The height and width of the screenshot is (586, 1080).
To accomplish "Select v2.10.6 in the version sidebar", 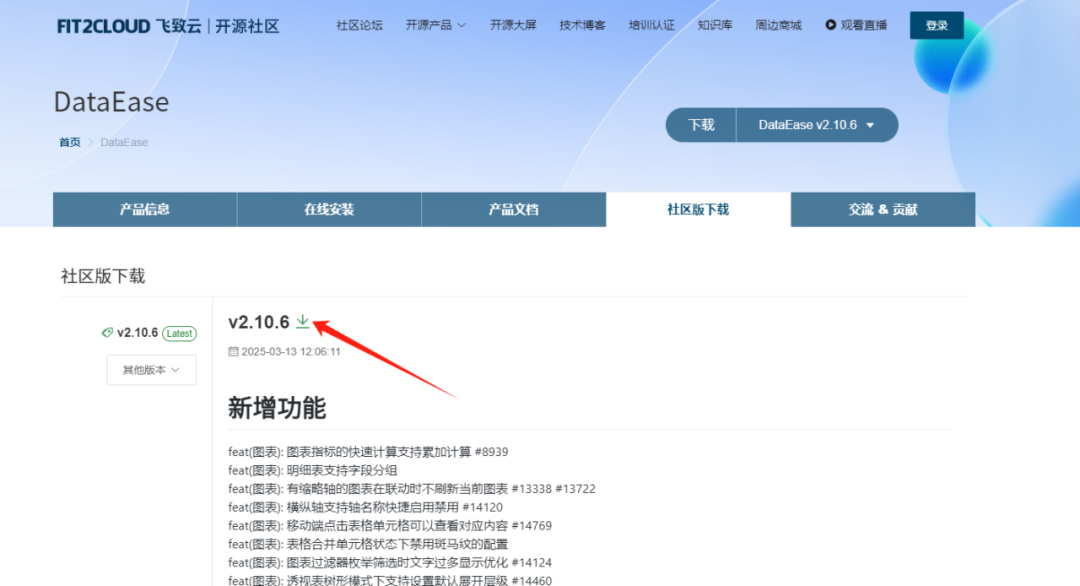I will point(138,333).
